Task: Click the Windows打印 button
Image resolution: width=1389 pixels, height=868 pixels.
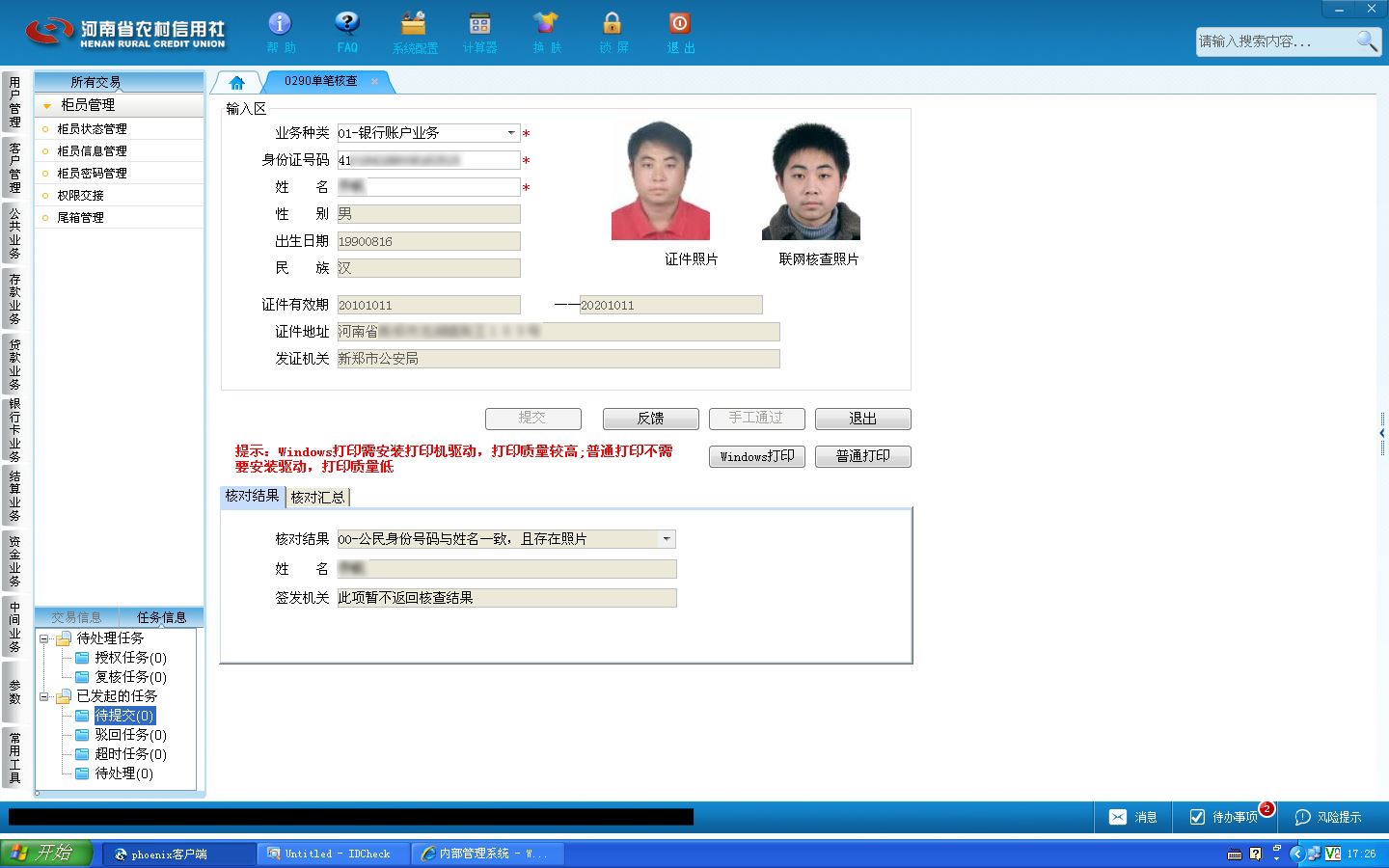Action: click(x=757, y=456)
